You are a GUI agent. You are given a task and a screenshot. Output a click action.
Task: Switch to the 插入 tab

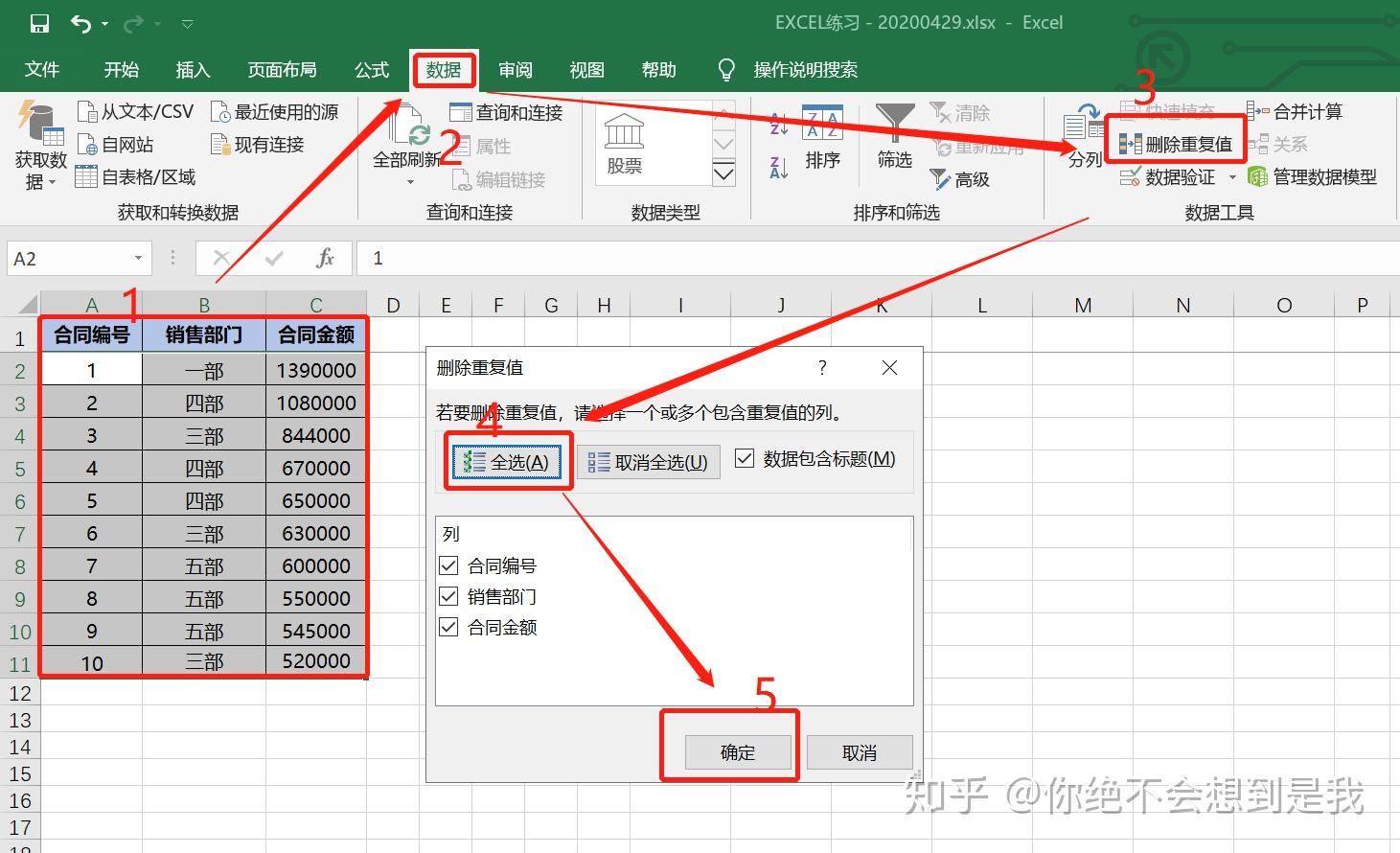193,69
